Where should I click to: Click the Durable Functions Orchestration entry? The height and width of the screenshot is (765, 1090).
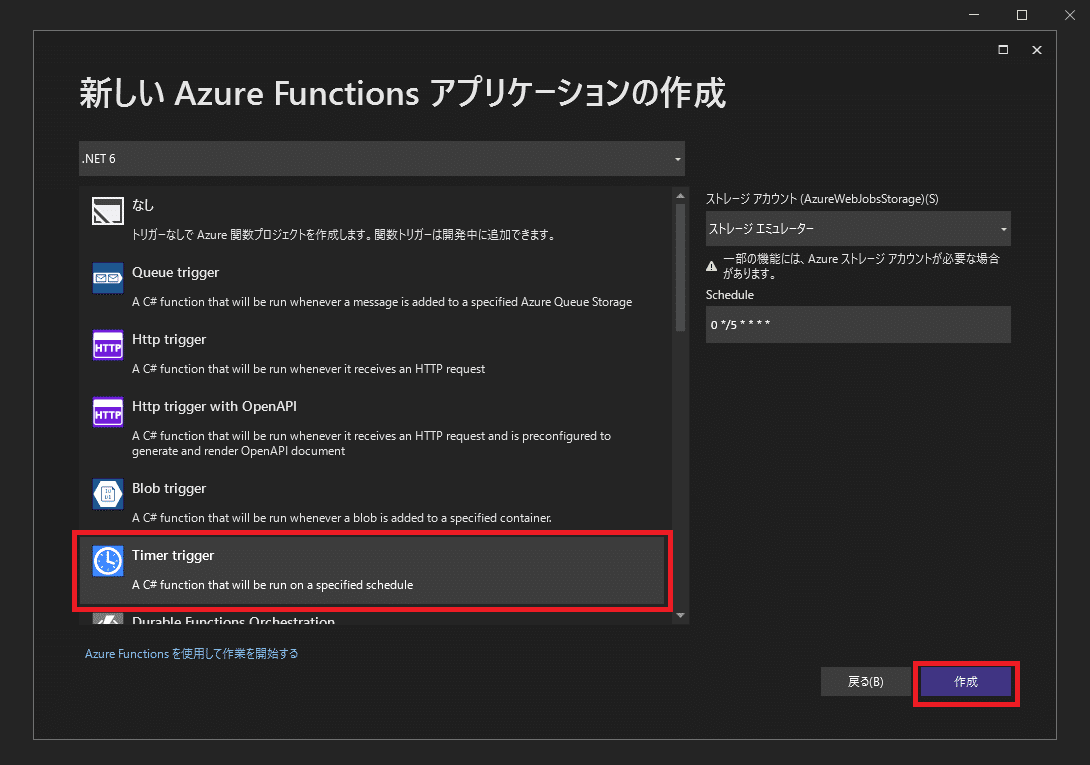pos(234,620)
